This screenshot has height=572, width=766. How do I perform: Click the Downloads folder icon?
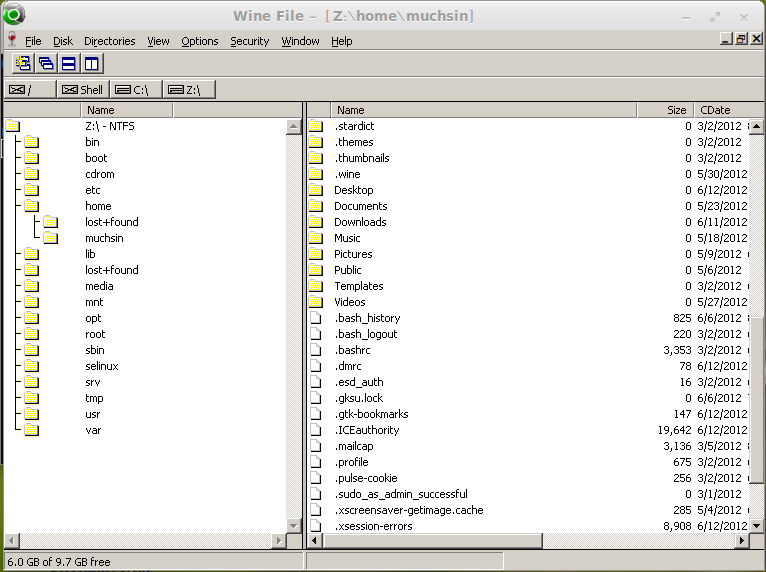[x=316, y=222]
